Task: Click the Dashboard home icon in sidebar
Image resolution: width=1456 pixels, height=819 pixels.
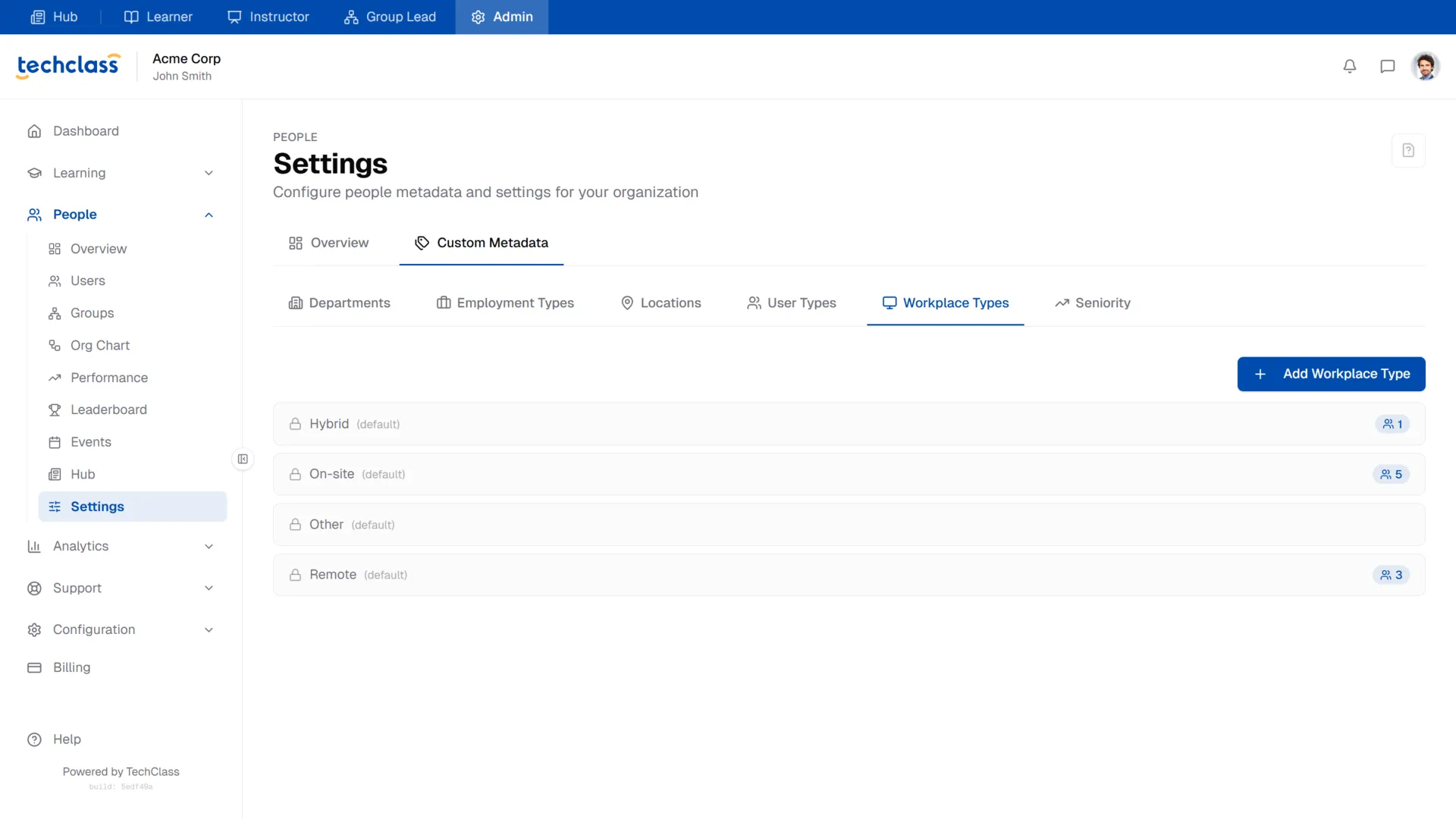Action: pos(34,131)
